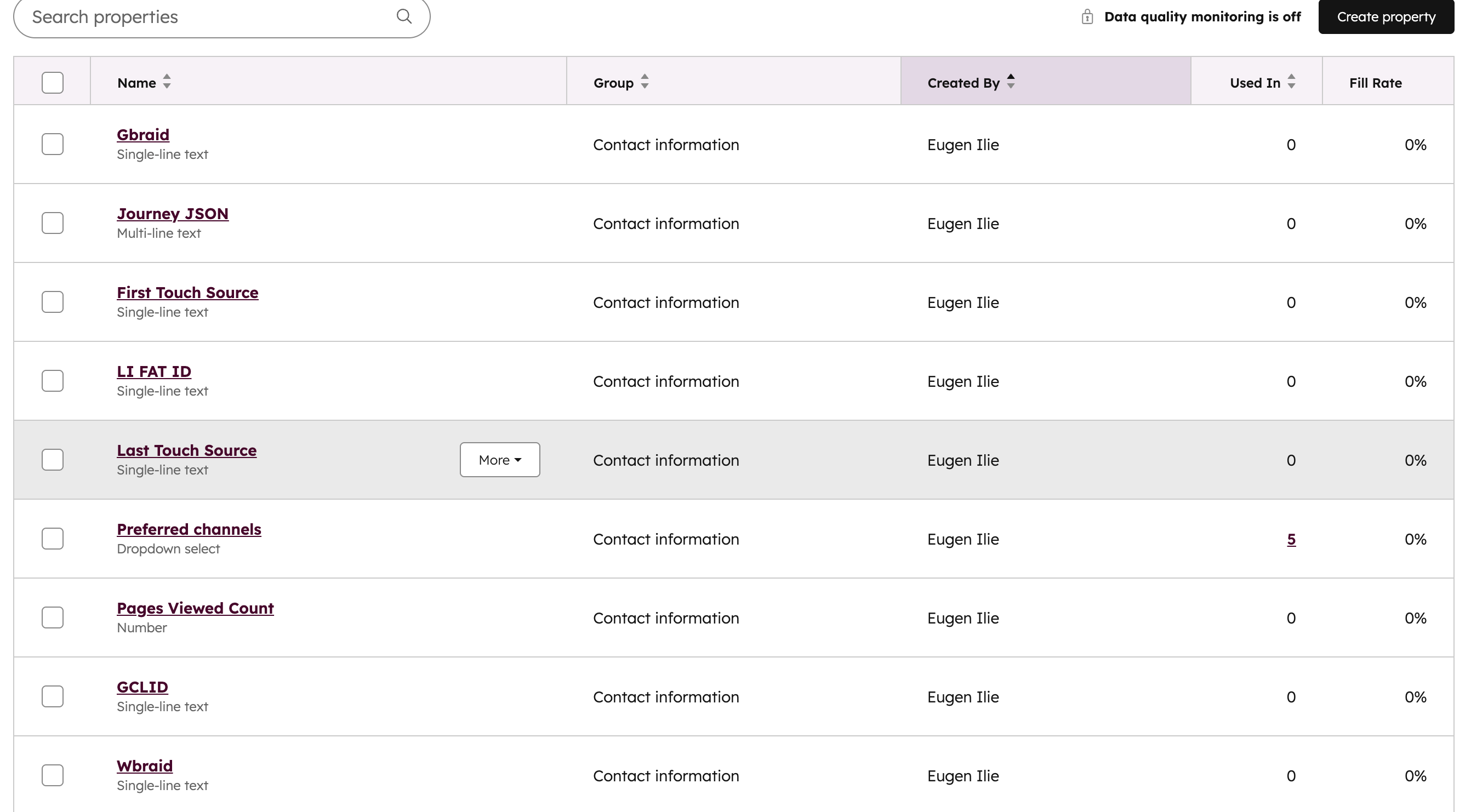
Task: Click Data quality monitoring is off text
Action: pos(1202,16)
